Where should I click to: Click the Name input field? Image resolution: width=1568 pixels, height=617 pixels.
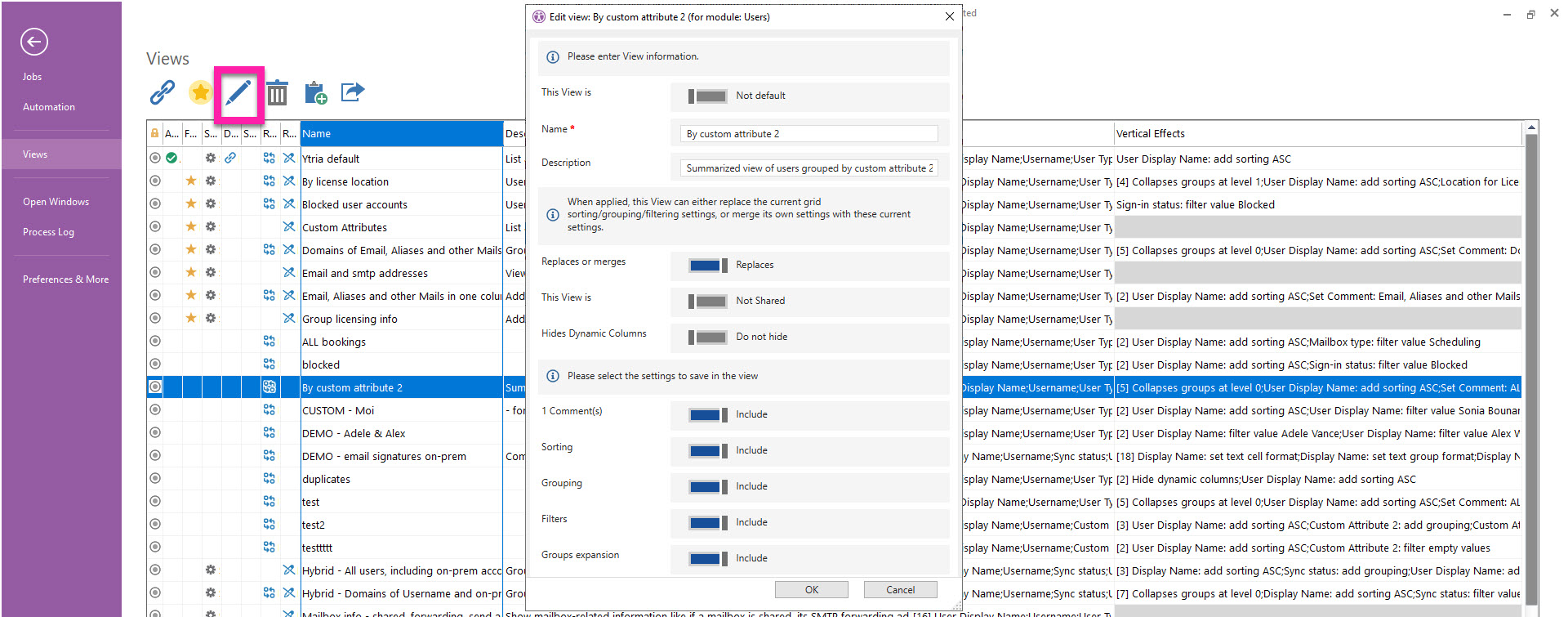tap(808, 134)
